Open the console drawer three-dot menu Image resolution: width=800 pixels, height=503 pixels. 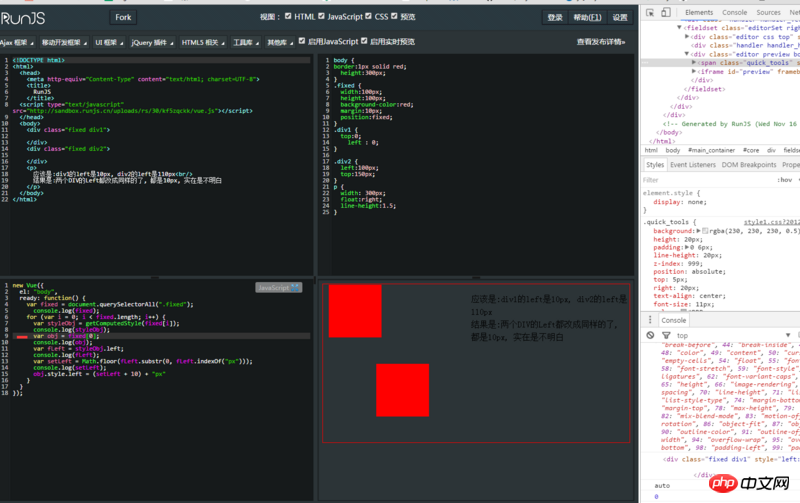tap(650, 320)
